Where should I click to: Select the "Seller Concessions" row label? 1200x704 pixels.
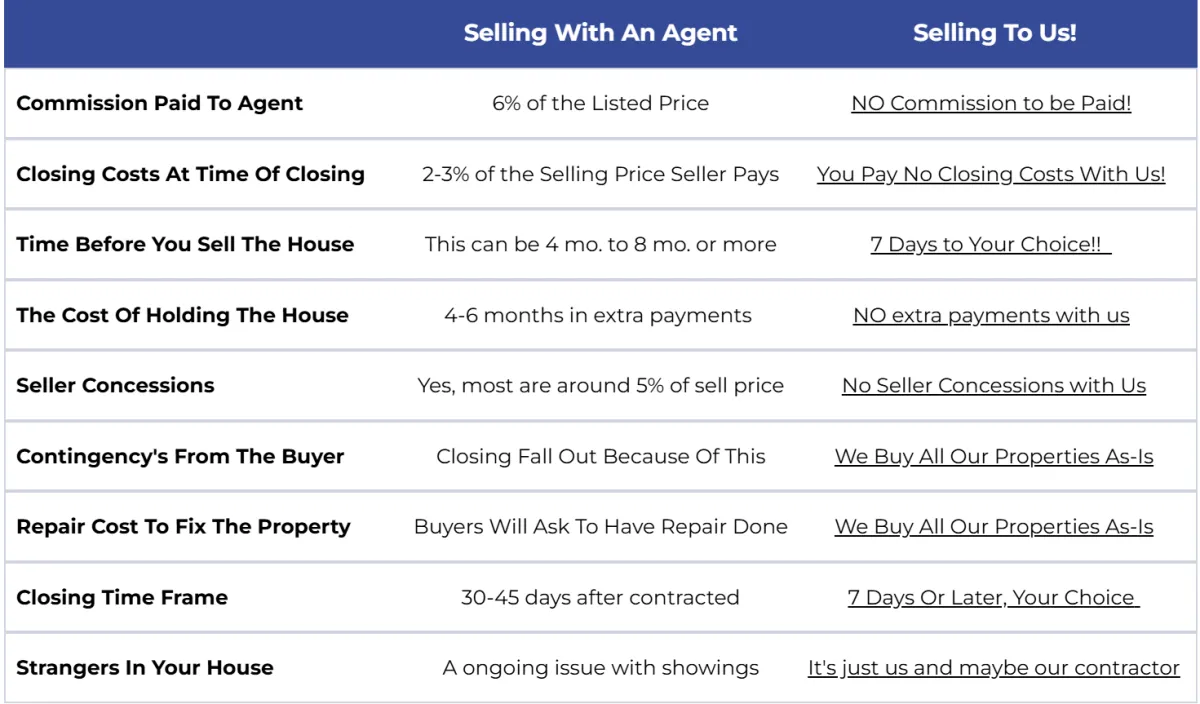115,385
